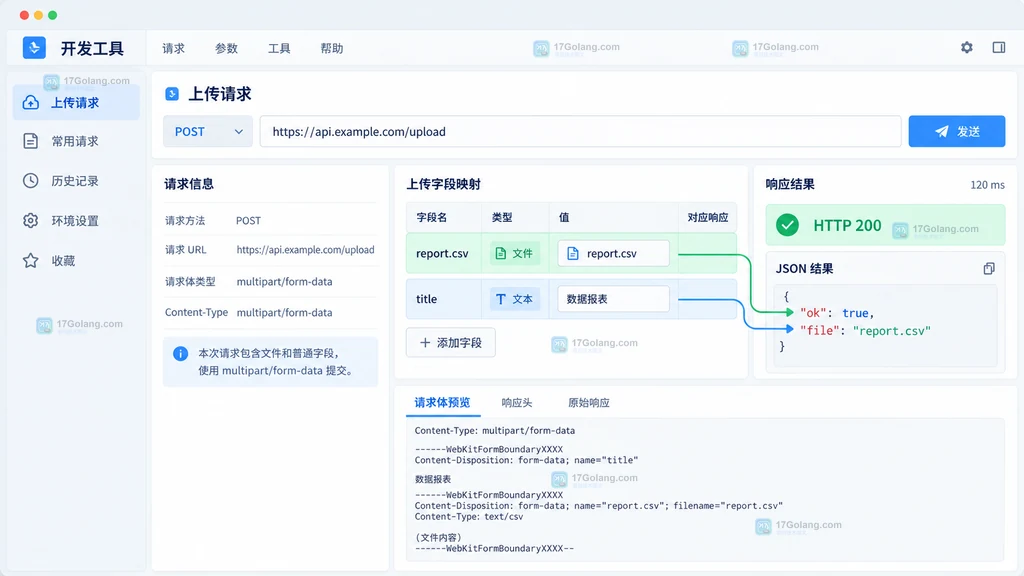Open 常用请求 in the sidebar
Image resolution: width=1024 pixels, height=576 pixels.
click(x=76, y=141)
